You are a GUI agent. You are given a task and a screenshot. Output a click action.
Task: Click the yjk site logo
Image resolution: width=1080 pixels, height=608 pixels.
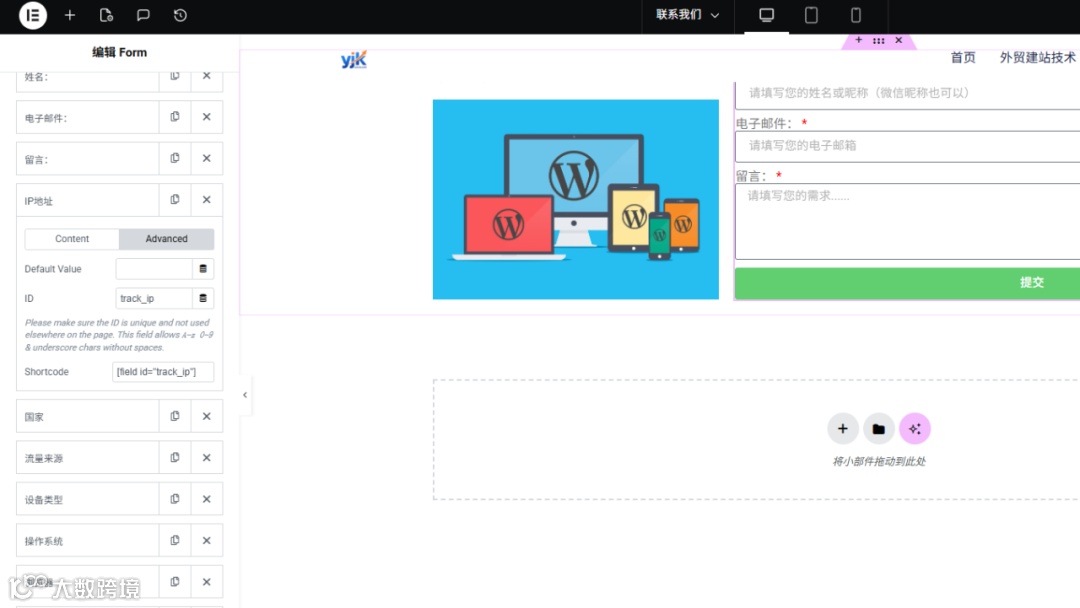click(x=354, y=59)
